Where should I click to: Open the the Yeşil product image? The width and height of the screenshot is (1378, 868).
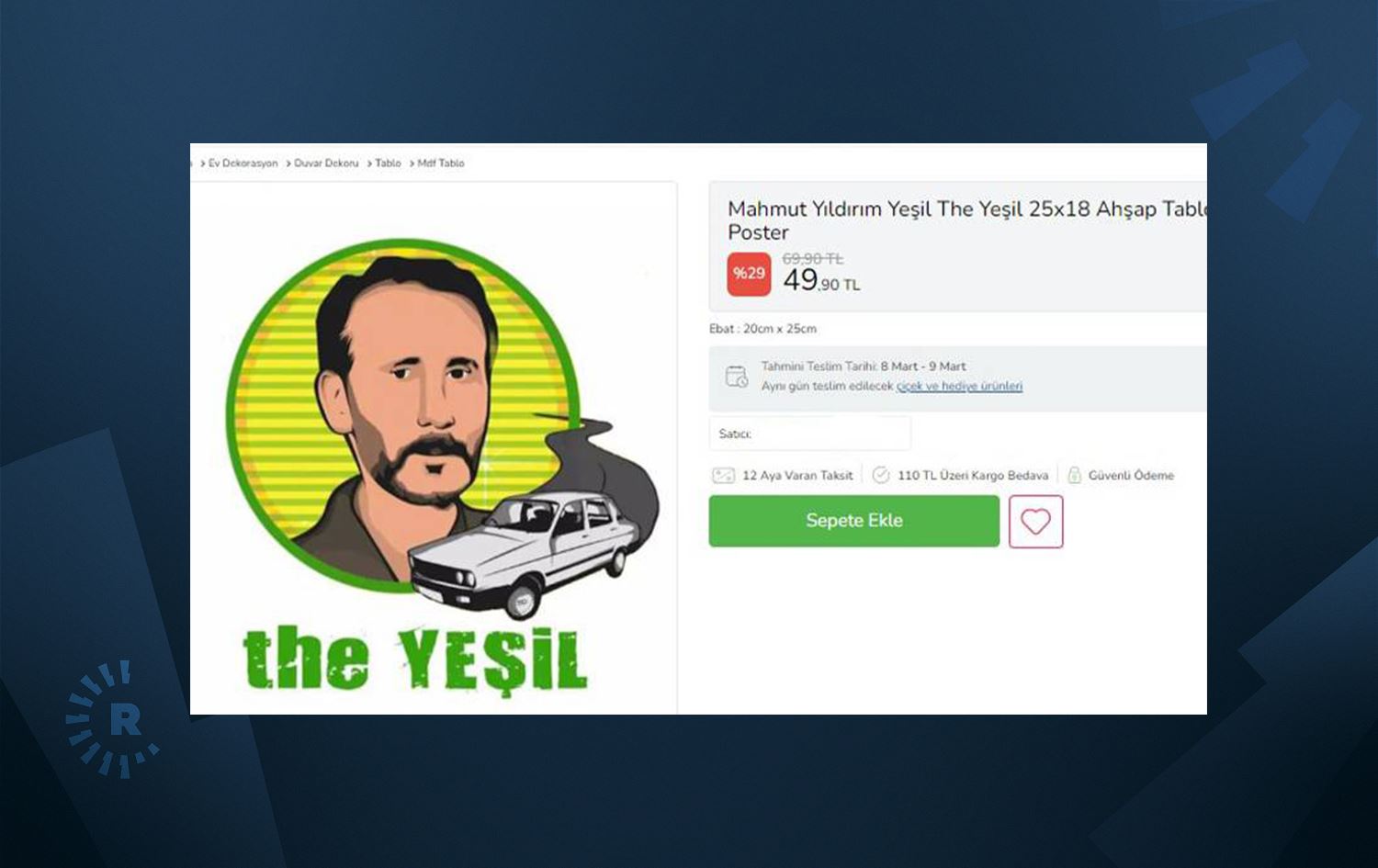(434, 448)
